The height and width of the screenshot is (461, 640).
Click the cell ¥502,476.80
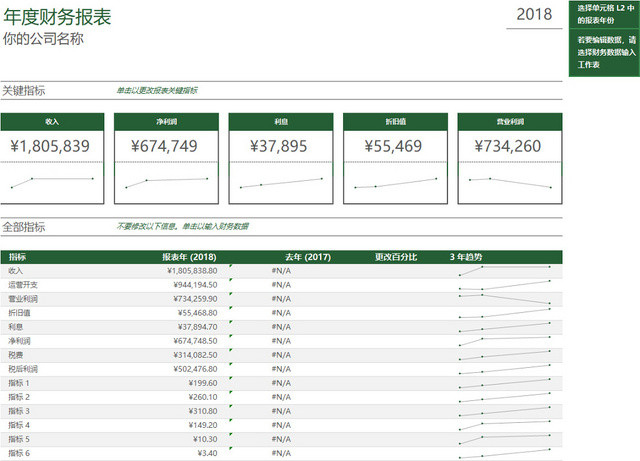point(195,369)
